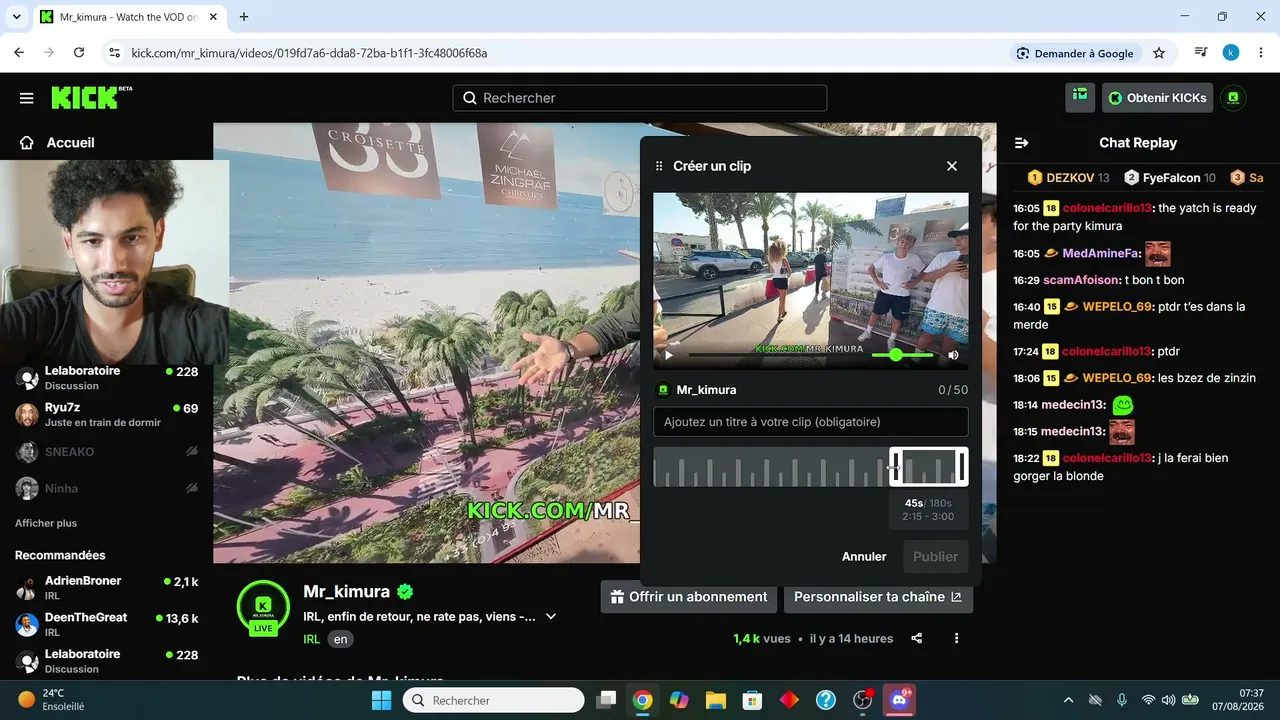
Task: Click scamAfoison's username in chat
Action: (x=1080, y=280)
